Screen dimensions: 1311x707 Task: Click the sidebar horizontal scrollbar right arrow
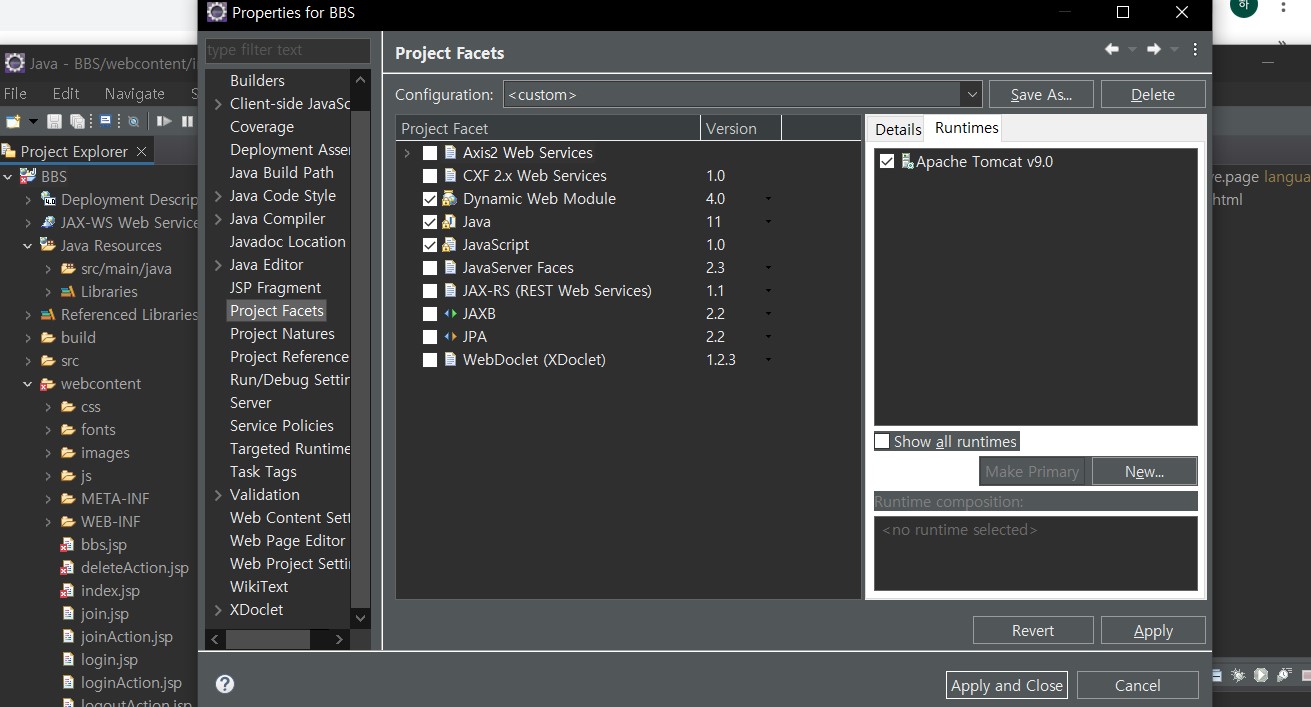(x=340, y=639)
